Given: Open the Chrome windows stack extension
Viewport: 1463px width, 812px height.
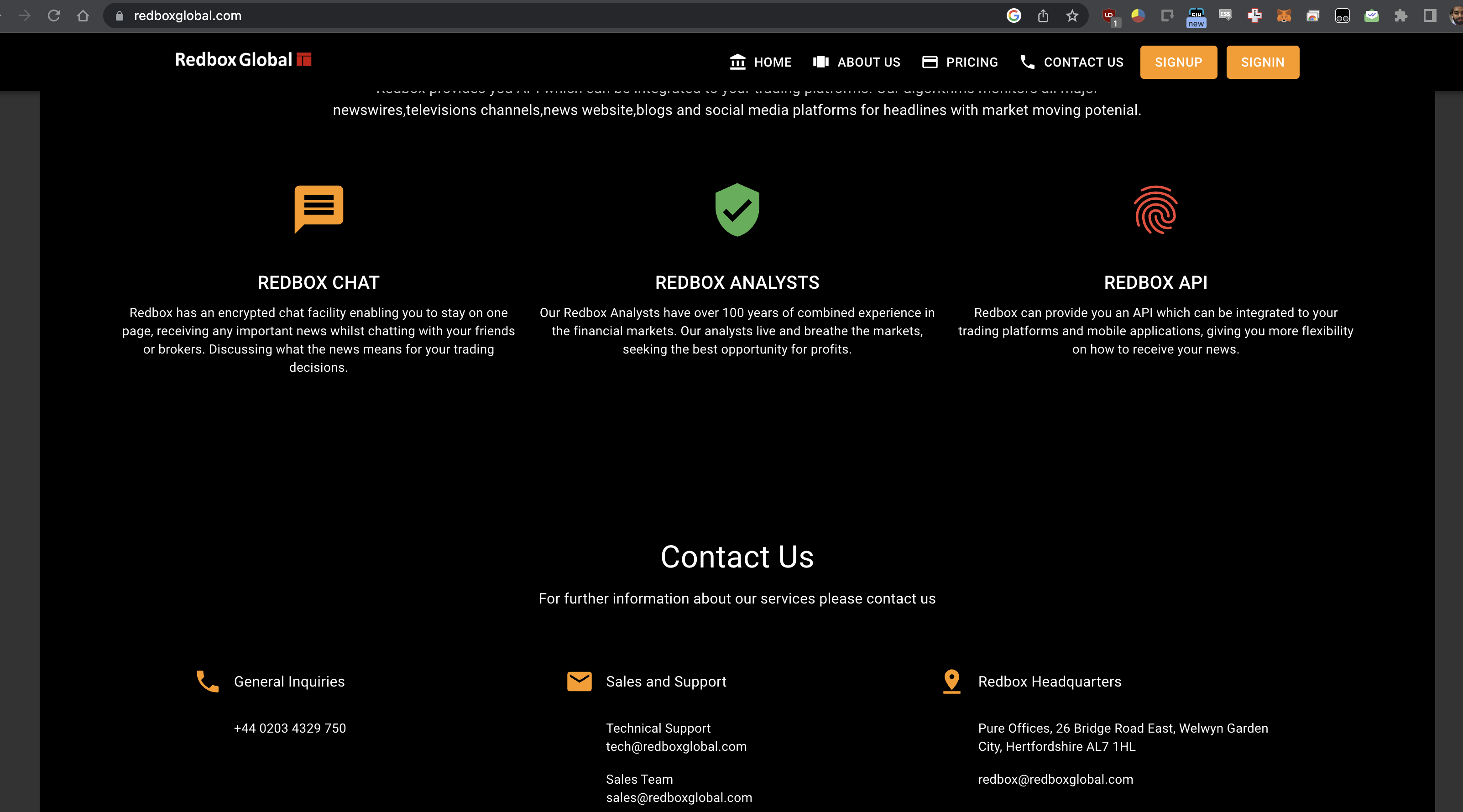Looking at the screenshot, I should (1313, 16).
